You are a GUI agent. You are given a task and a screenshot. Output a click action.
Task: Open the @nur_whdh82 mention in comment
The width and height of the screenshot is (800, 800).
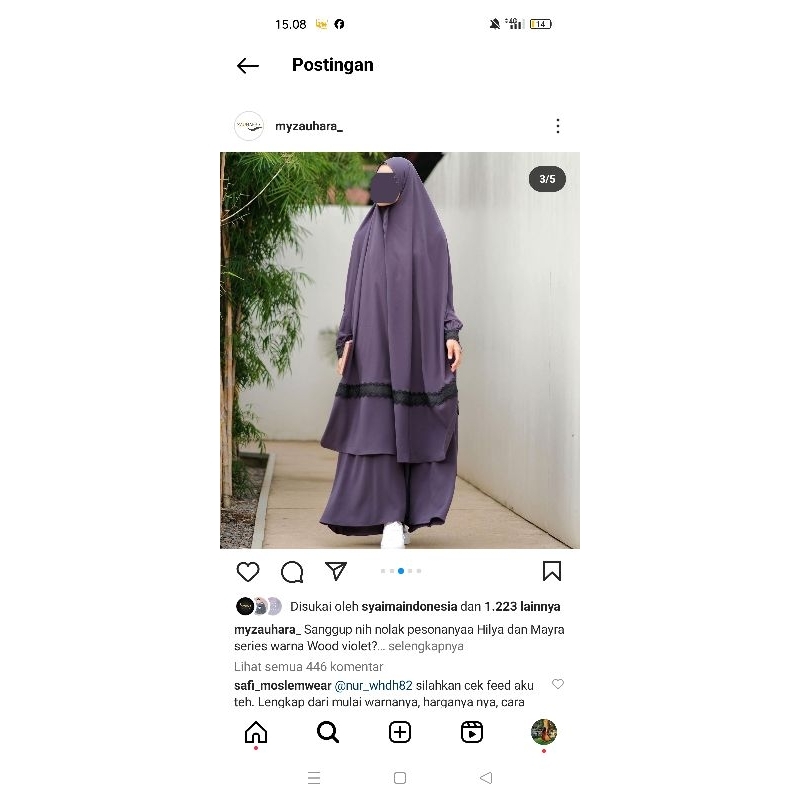[x=373, y=686]
